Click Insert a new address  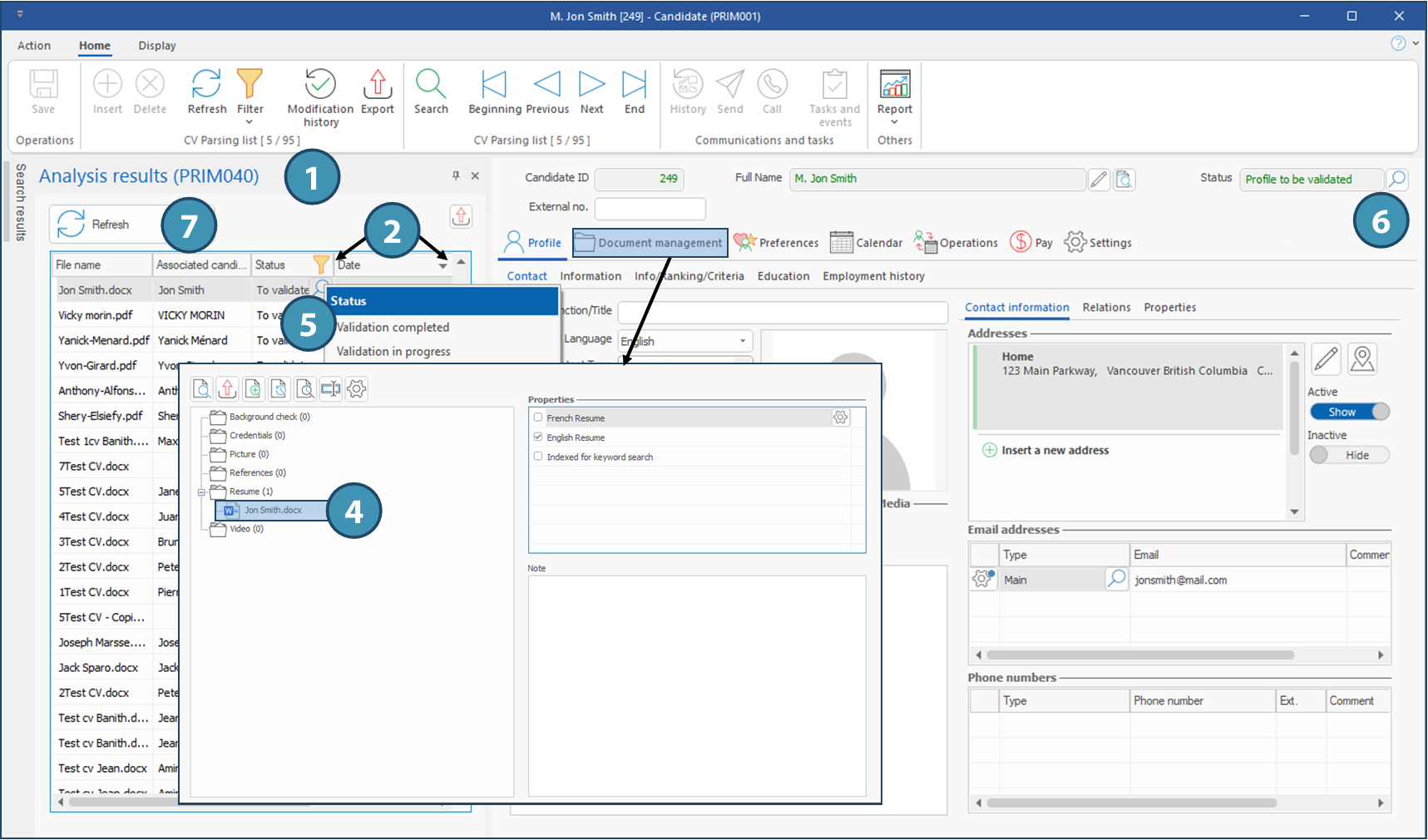[1055, 450]
